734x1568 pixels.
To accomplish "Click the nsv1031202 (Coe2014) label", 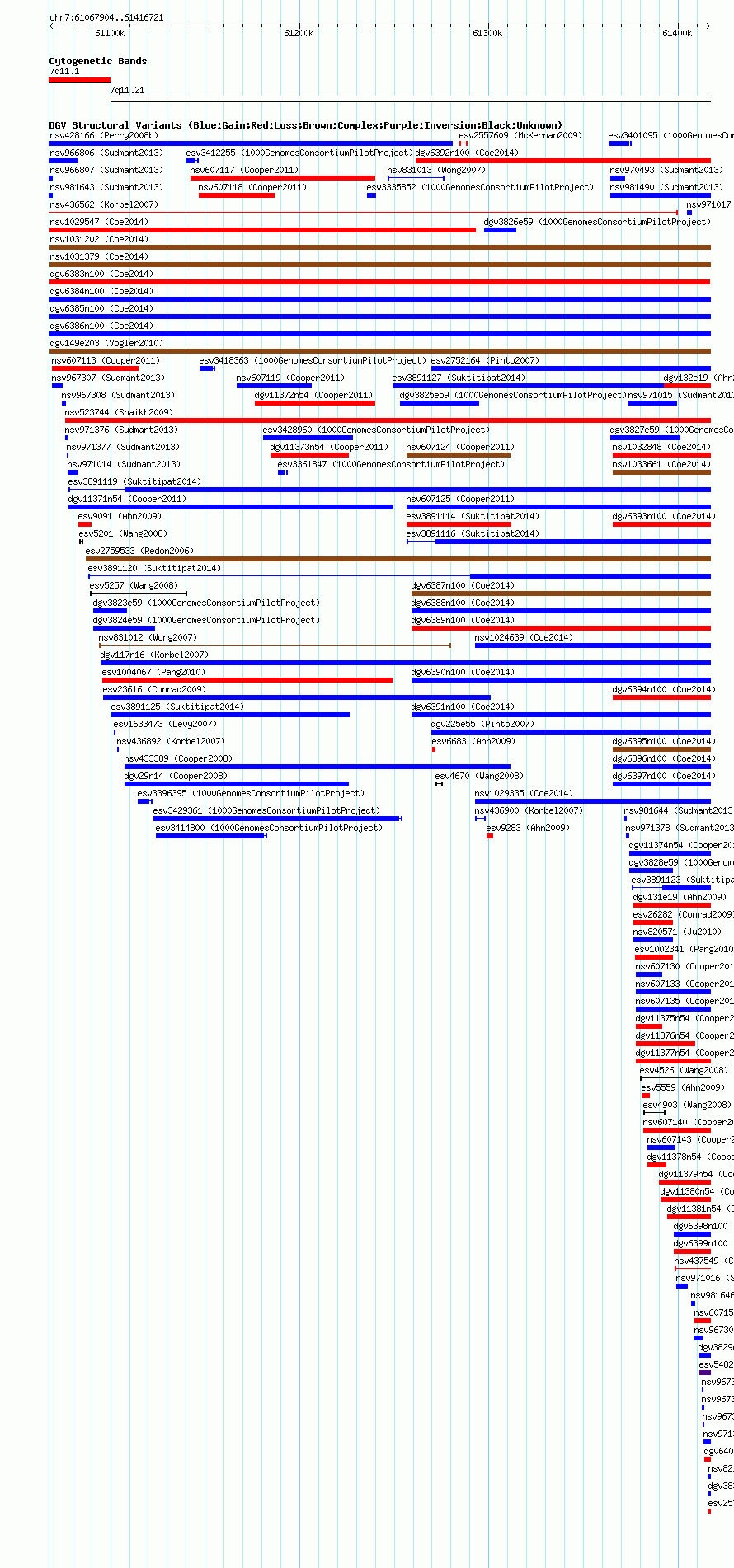I will 99,239.
